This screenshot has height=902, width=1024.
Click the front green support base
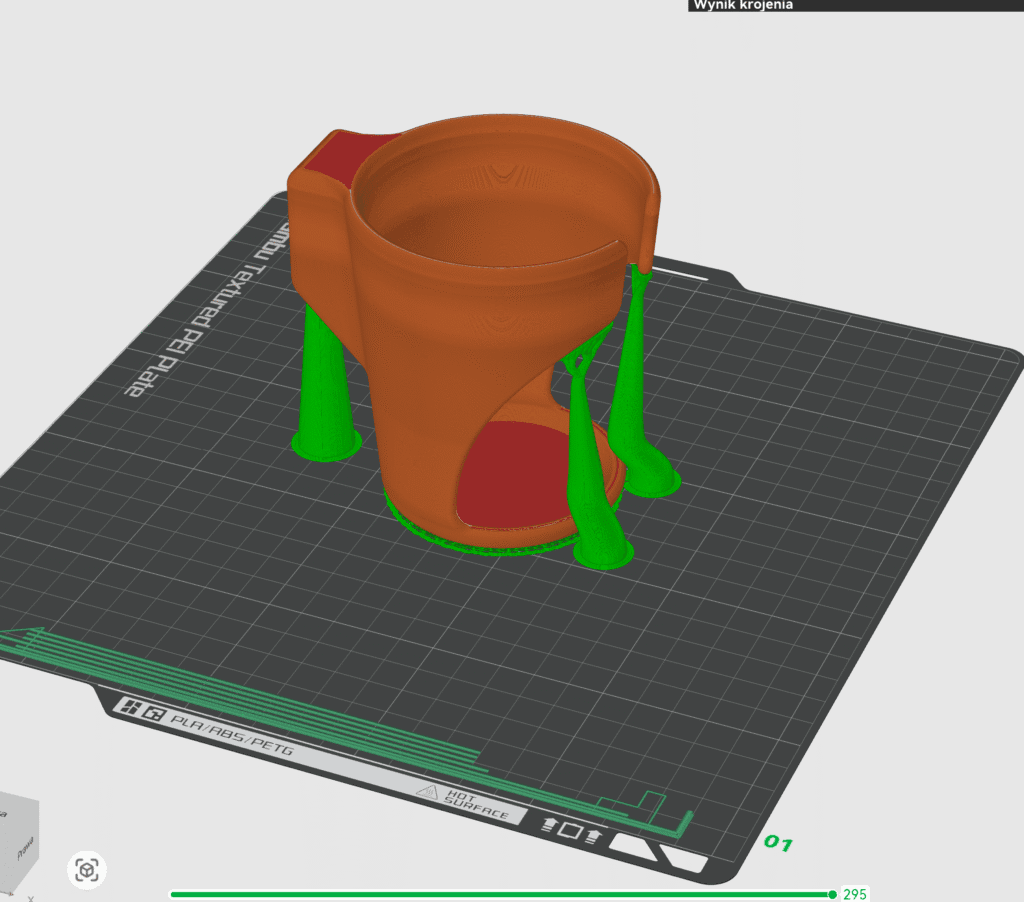[x=604, y=553]
